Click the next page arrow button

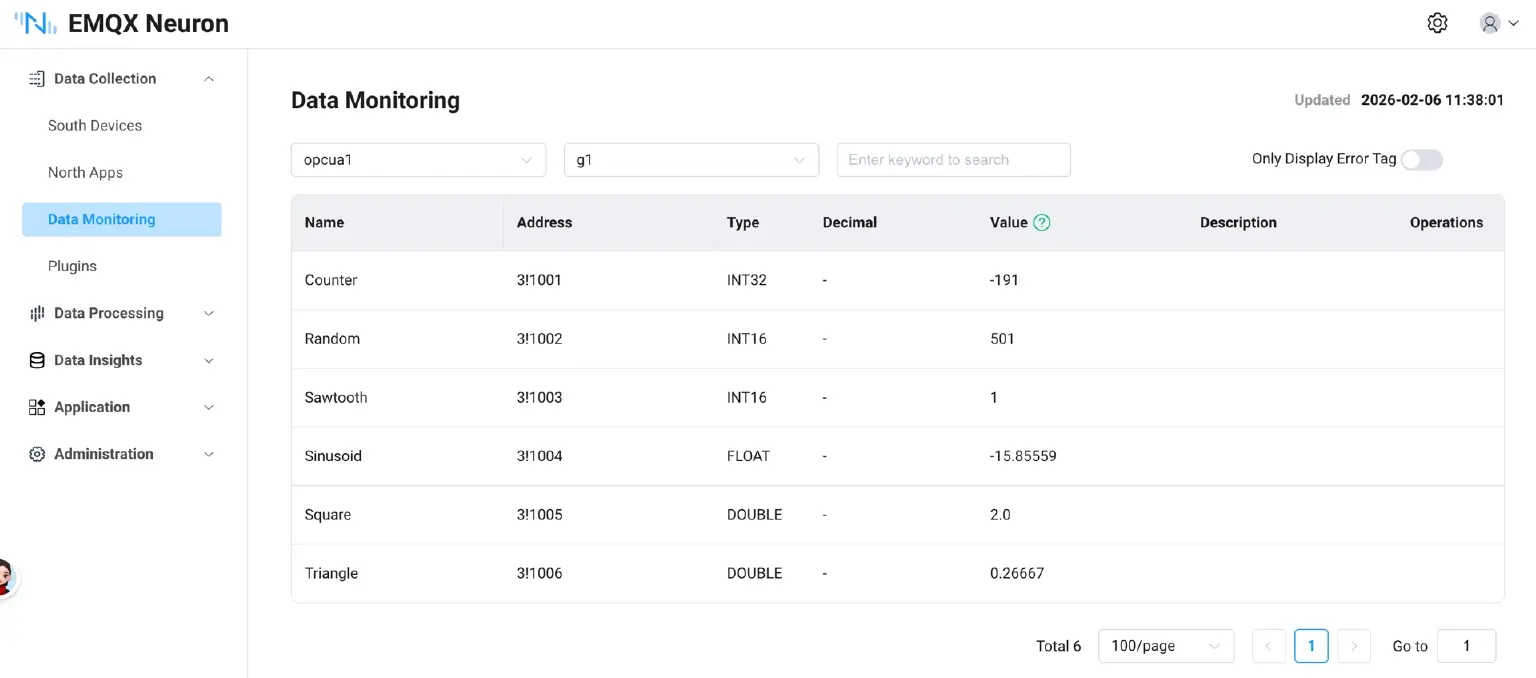1353,646
